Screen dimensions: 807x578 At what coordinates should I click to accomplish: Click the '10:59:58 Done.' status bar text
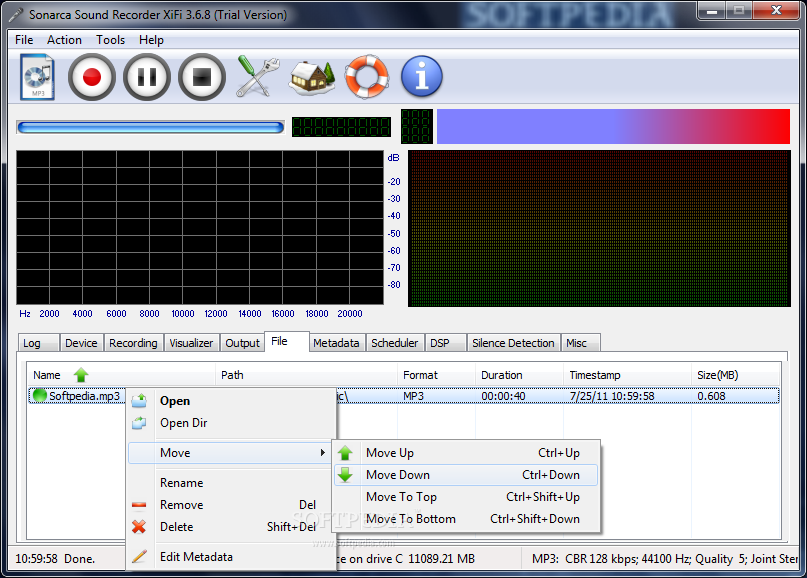(55, 559)
